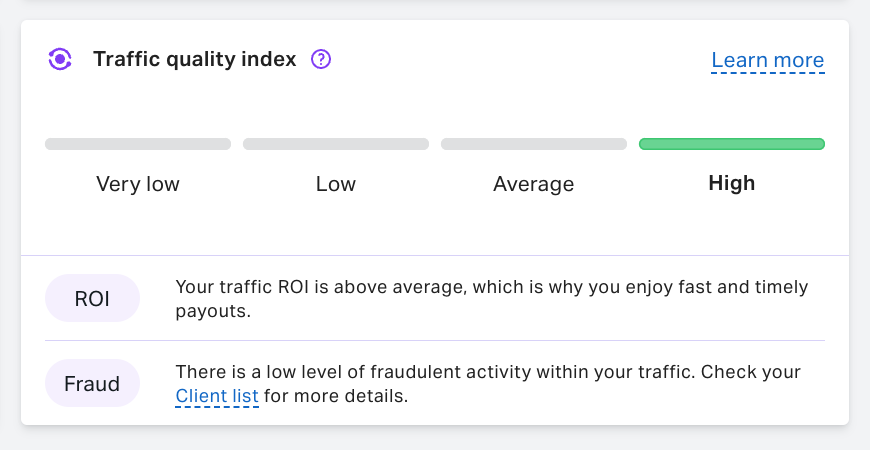
Task: Click the 'timely payouts' text in ROI row
Action: point(212,311)
